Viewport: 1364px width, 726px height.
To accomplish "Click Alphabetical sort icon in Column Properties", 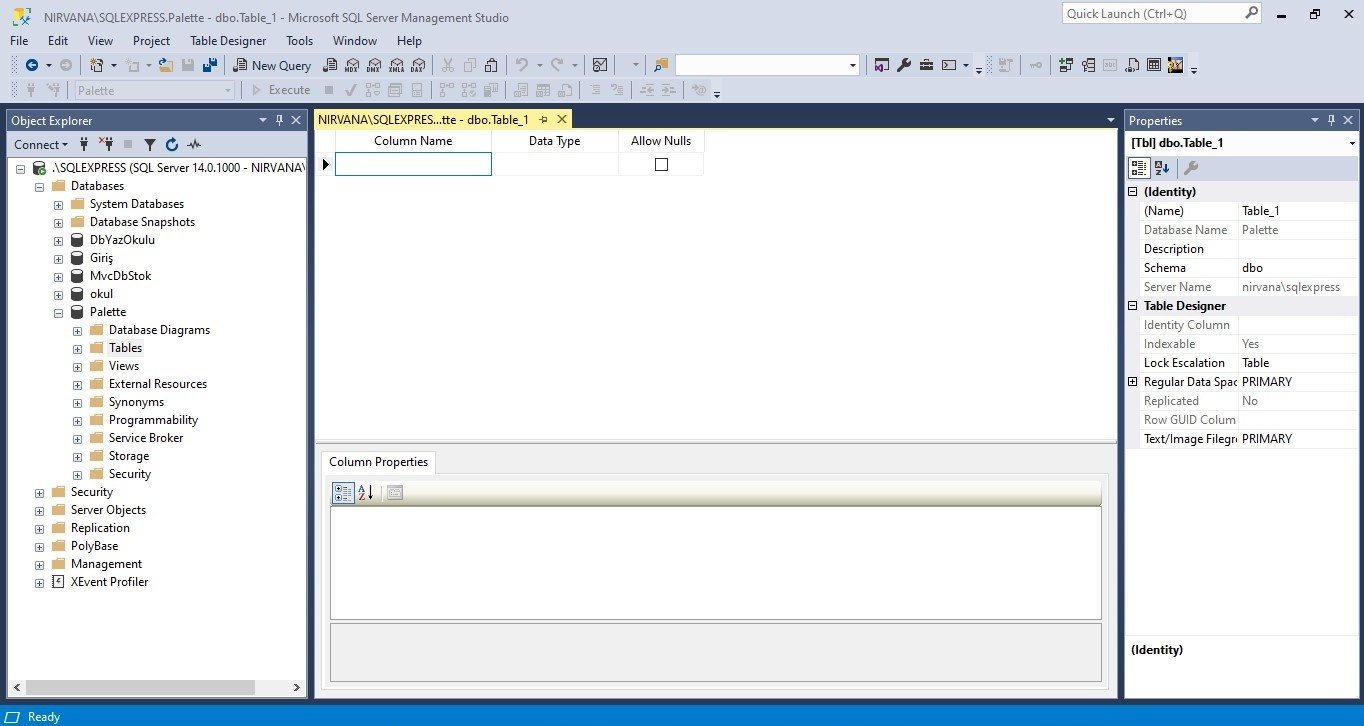I will coord(365,492).
